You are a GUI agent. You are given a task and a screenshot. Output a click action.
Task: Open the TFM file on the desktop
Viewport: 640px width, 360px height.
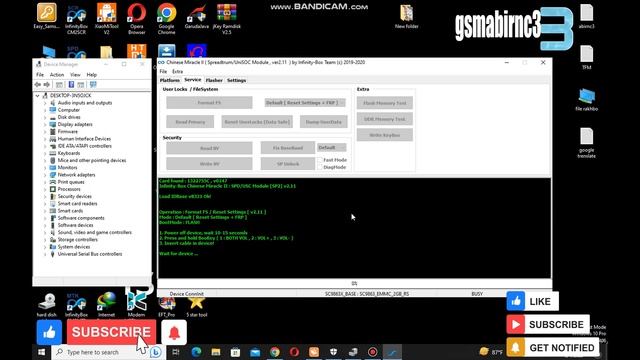(x=587, y=57)
